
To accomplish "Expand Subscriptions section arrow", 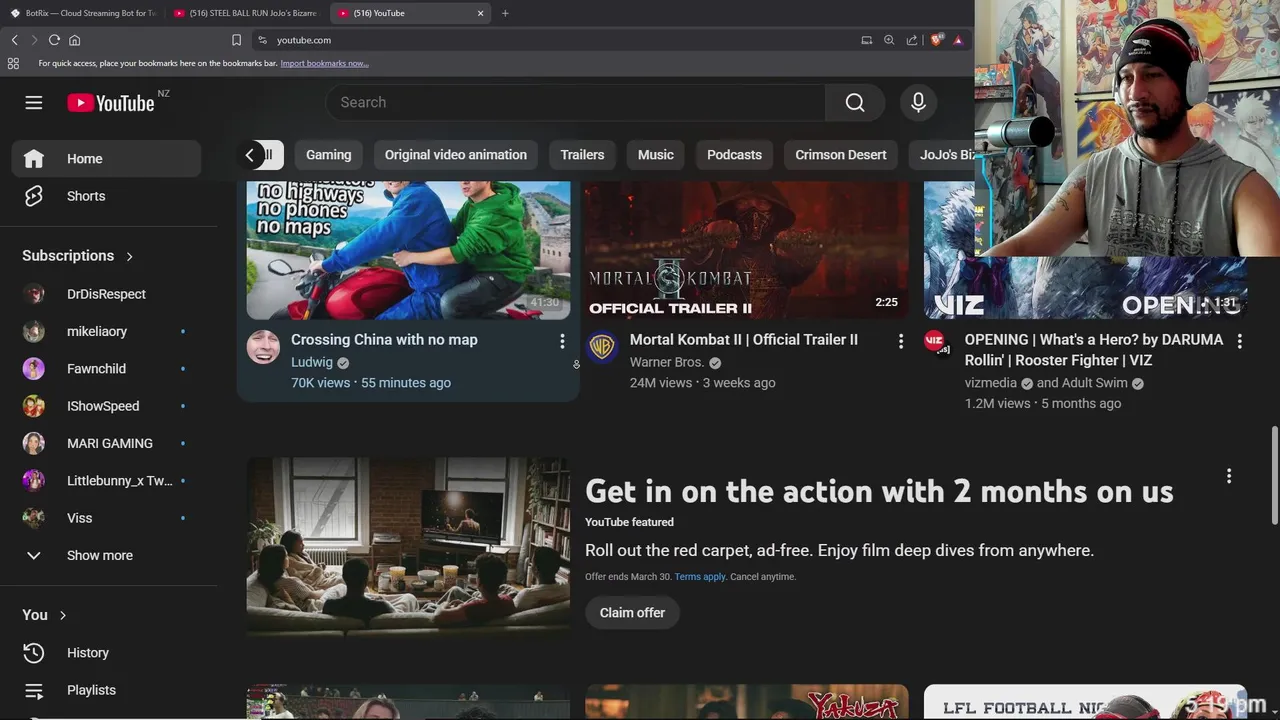I will pos(129,256).
